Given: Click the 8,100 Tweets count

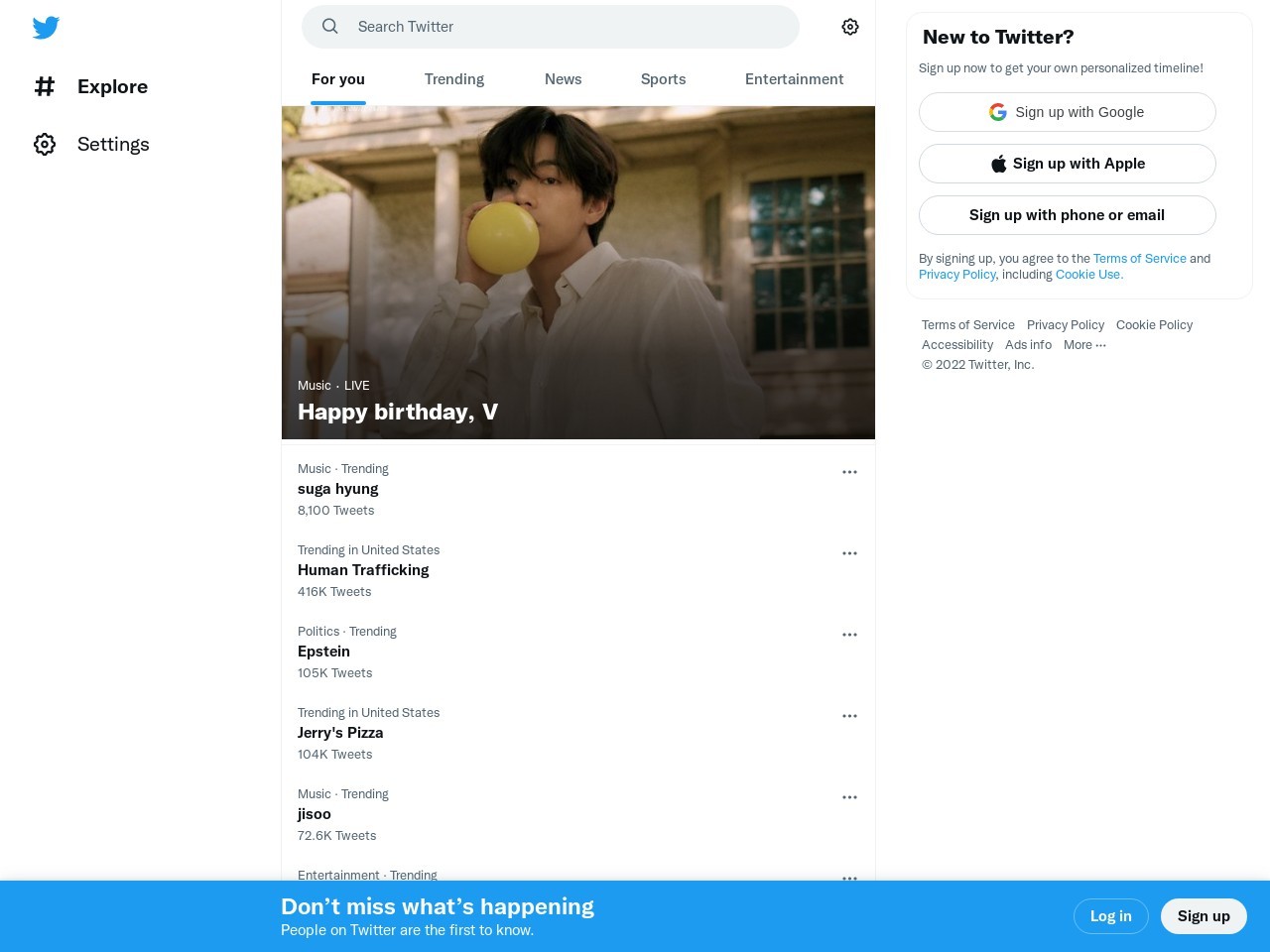Looking at the screenshot, I should [x=336, y=511].
